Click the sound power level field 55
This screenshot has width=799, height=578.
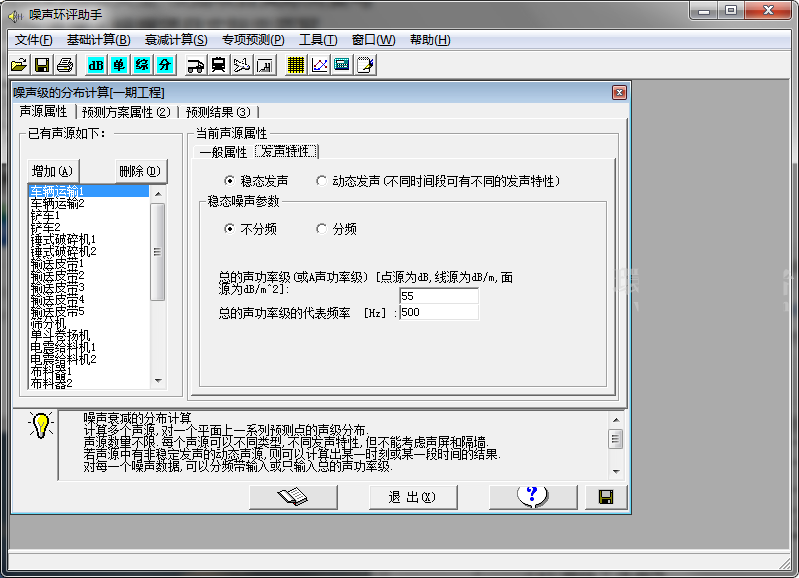pyautogui.click(x=439, y=296)
